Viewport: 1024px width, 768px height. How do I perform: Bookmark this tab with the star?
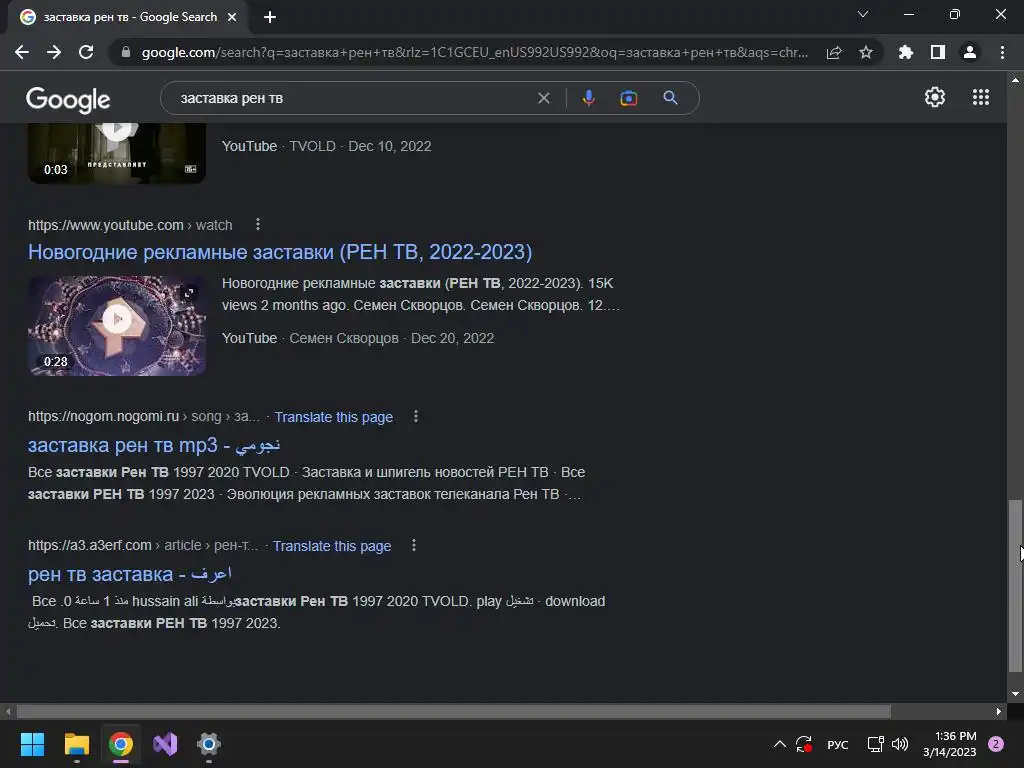pyautogui.click(x=865, y=52)
